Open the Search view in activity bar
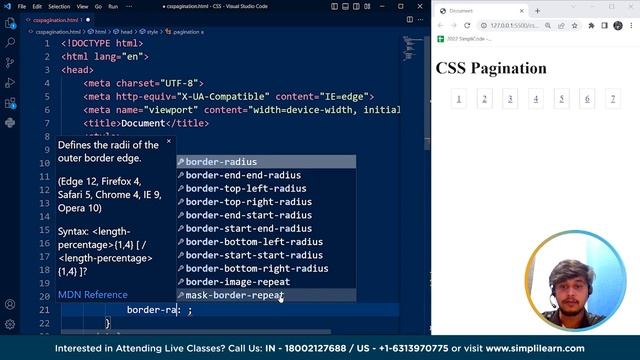 10,42
